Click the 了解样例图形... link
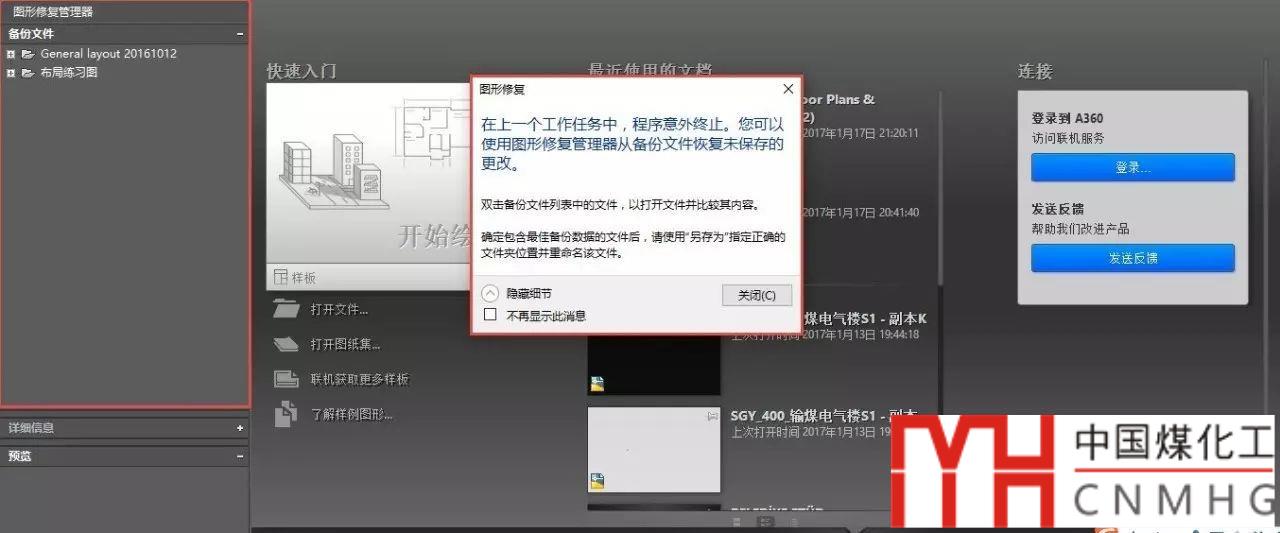This screenshot has width=1280, height=533. [351, 414]
